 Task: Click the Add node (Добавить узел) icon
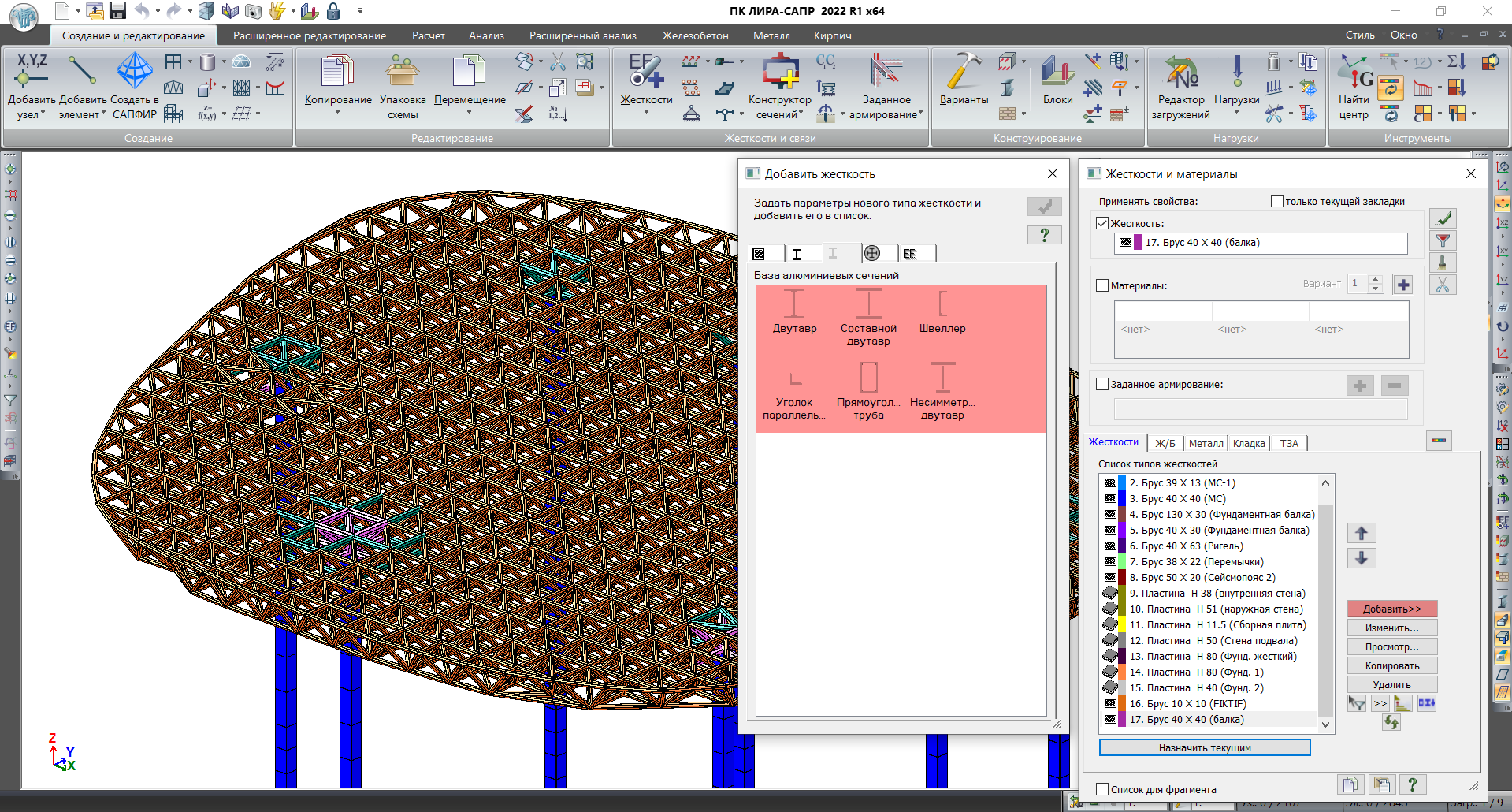click(32, 71)
